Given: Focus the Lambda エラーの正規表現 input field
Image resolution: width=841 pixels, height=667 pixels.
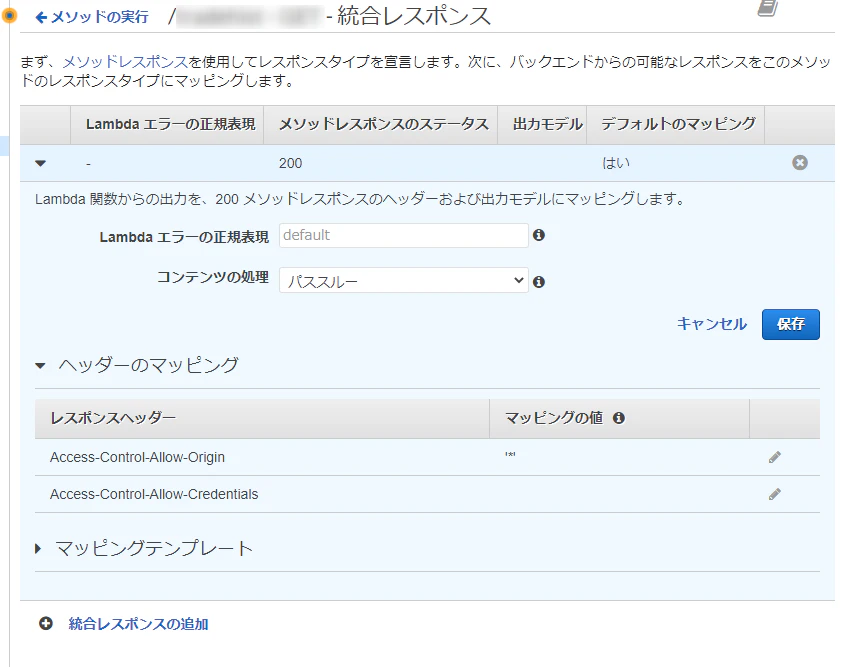Looking at the screenshot, I should (x=403, y=235).
